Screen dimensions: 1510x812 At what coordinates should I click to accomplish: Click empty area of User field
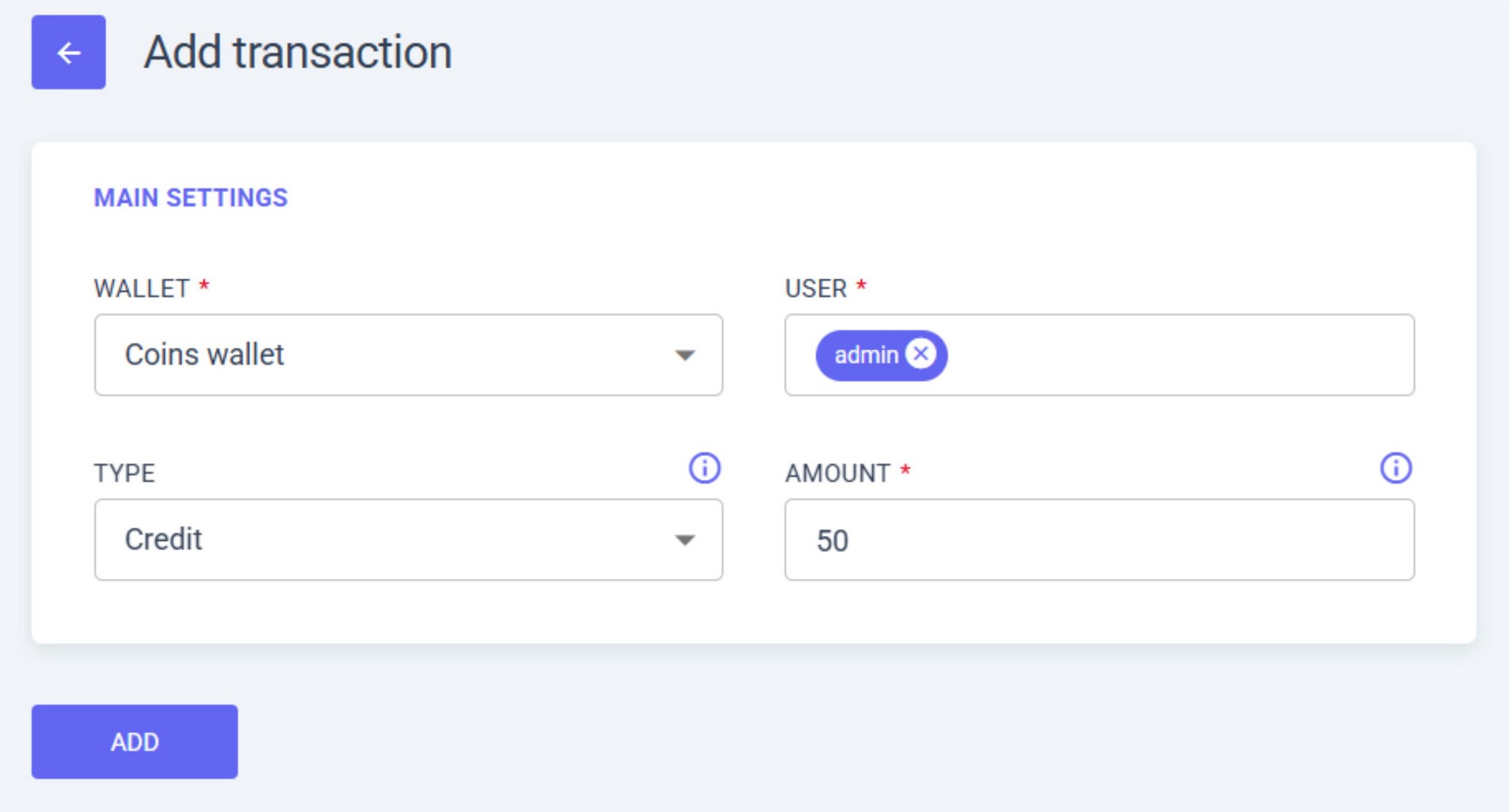point(1180,355)
